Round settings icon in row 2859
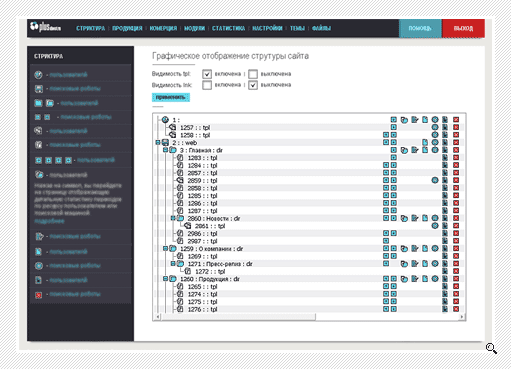This screenshot has height=369, width=511. pos(435,180)
